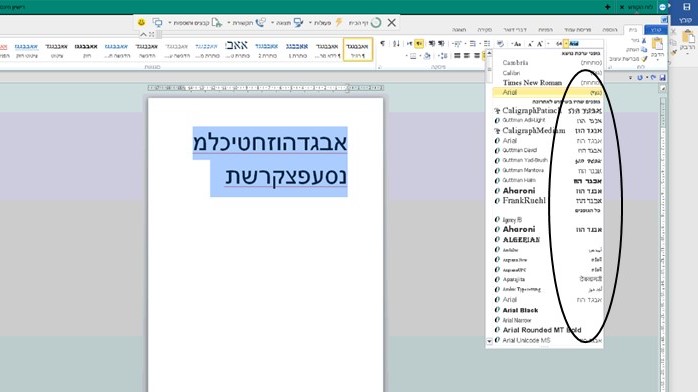The width and height of the screenshot is (698, 392).
Task: Open the font name dropdown arrow
Action: 566,44
